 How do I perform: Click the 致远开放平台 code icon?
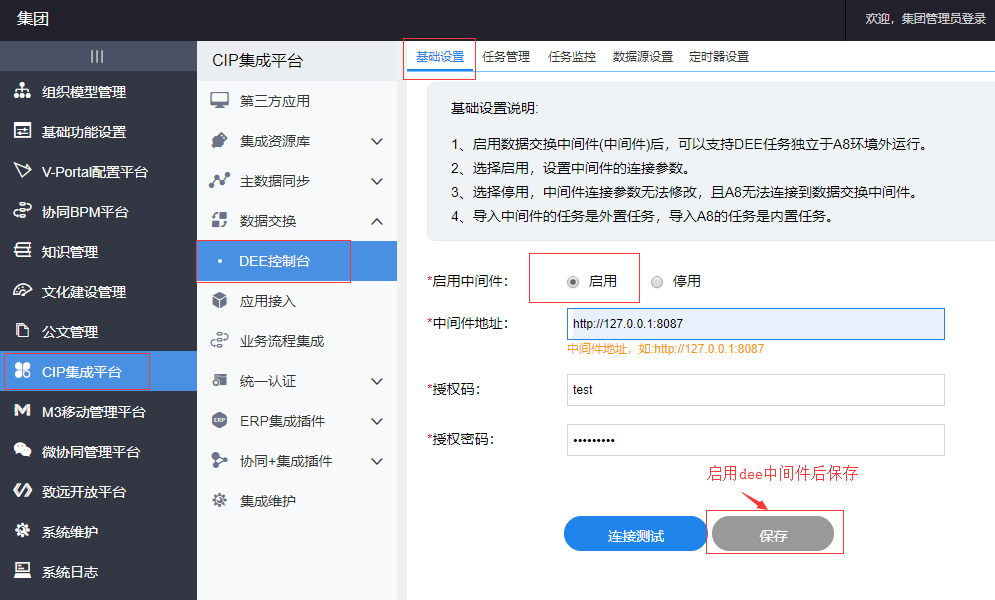[x=22, y=490]
